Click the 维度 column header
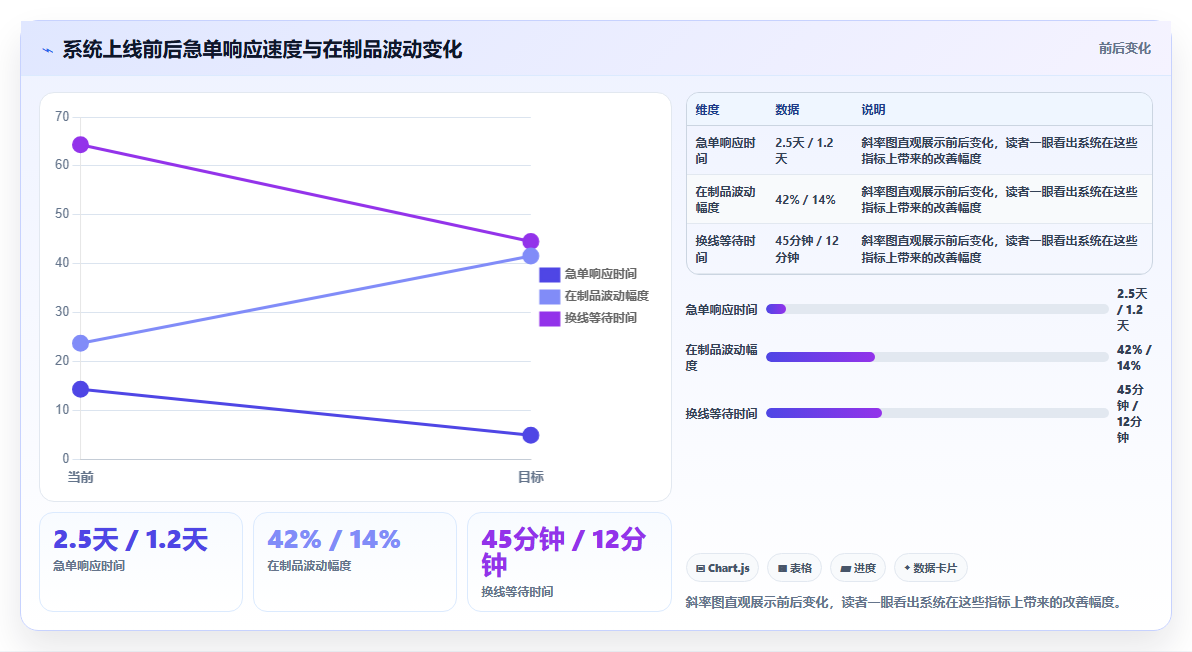This screenshot has width=1192, height=652. (707, 109)
